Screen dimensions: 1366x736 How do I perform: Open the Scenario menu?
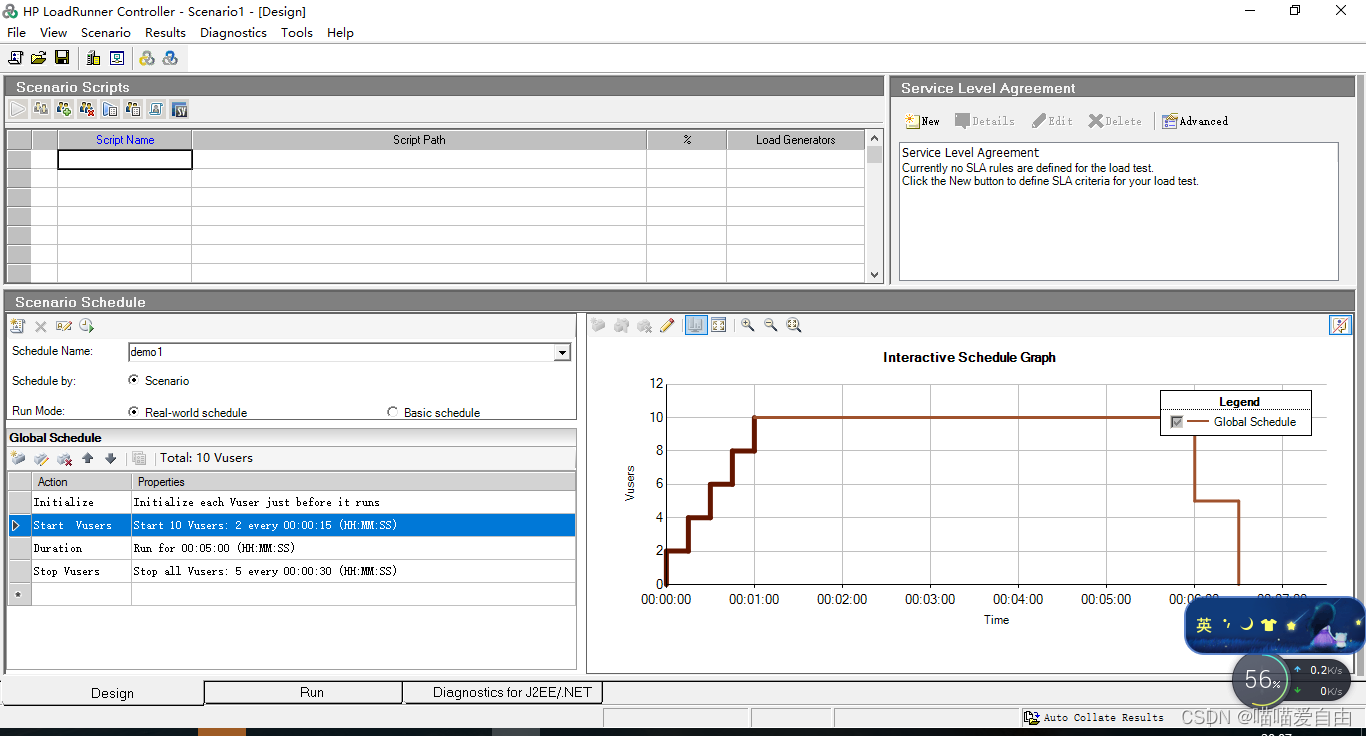106,32
